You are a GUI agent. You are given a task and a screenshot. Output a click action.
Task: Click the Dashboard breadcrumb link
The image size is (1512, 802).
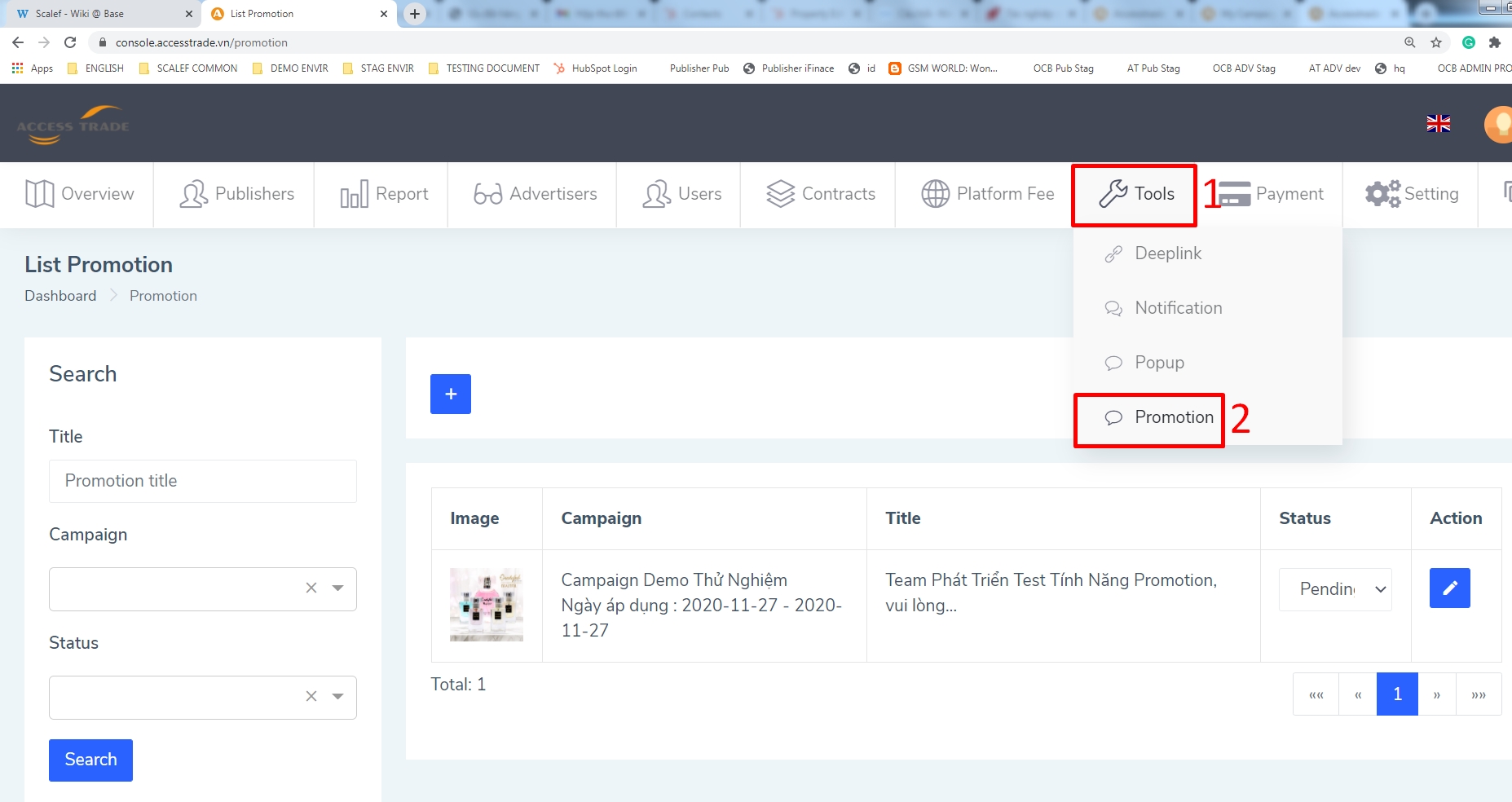point(60,296)
